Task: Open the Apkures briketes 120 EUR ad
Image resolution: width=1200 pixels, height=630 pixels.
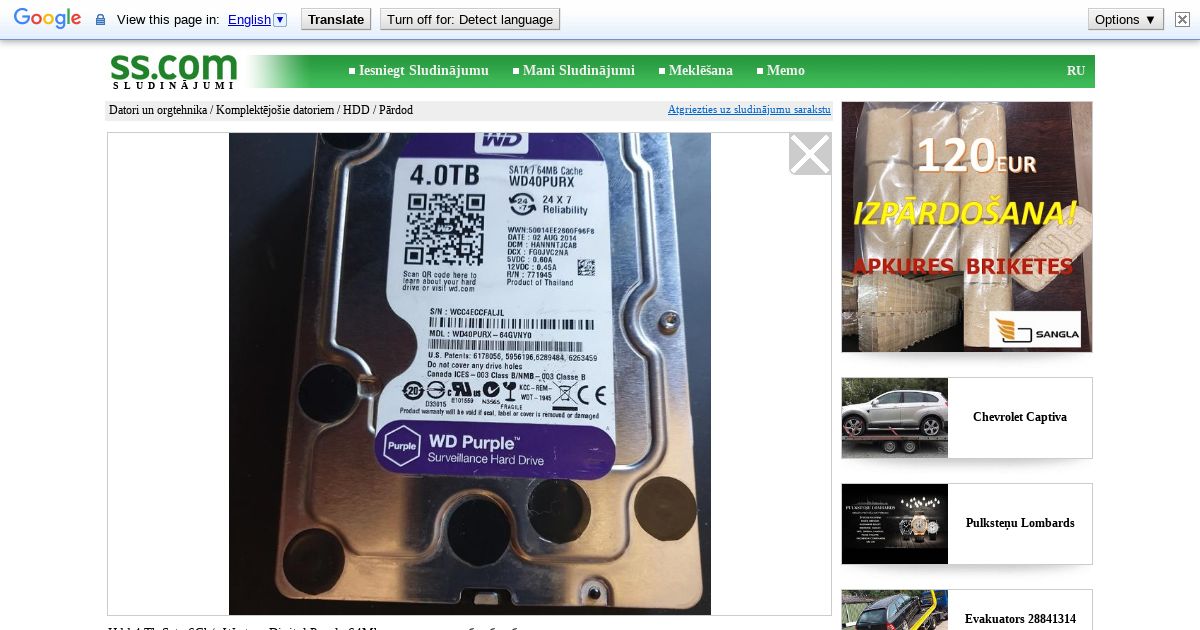Action: (967, 227)
